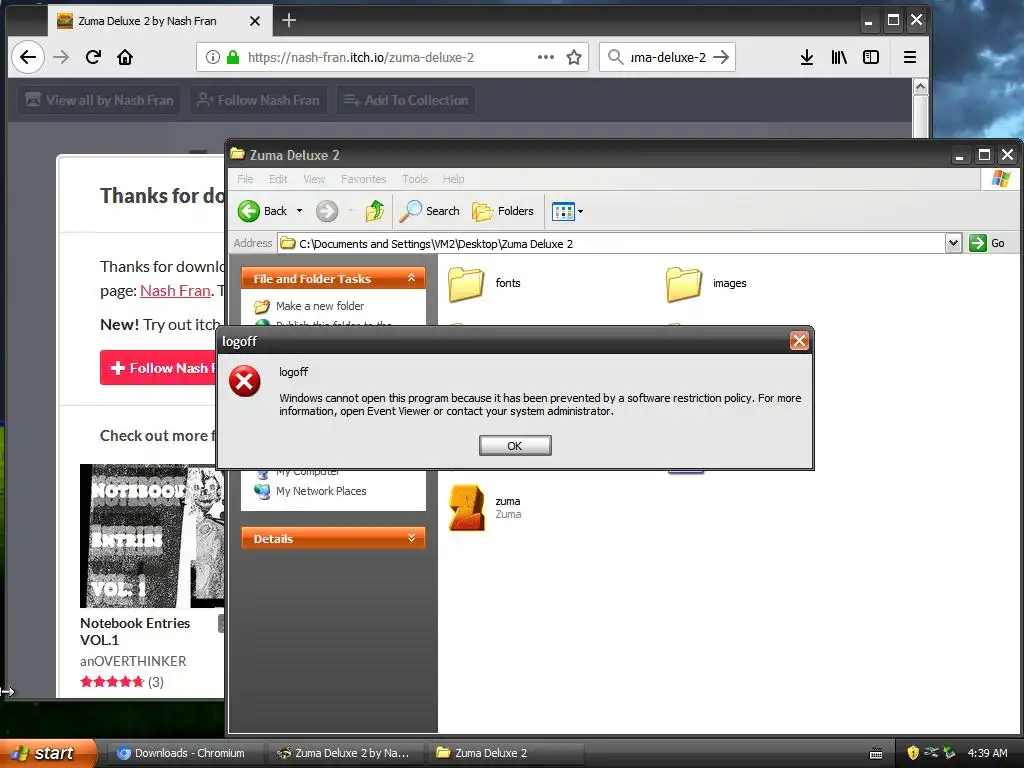Screen dimensions: 1024x768
Task: Click Add To Collection button
Action: click(x=406, y=100)
